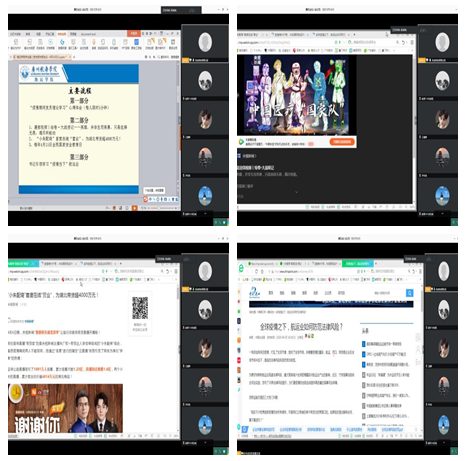The height and width of the screenshot is (461, 466).
Task: Click the orange login button in the WPS title bar
Action: tap(134, 34)
